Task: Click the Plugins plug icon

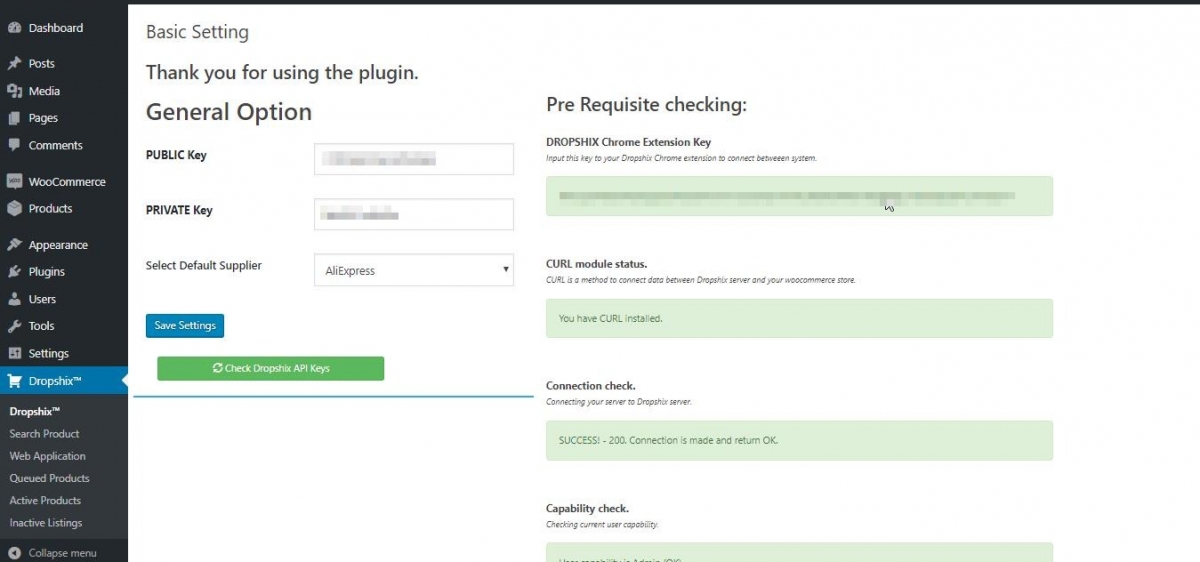Action: click(14, 272)
